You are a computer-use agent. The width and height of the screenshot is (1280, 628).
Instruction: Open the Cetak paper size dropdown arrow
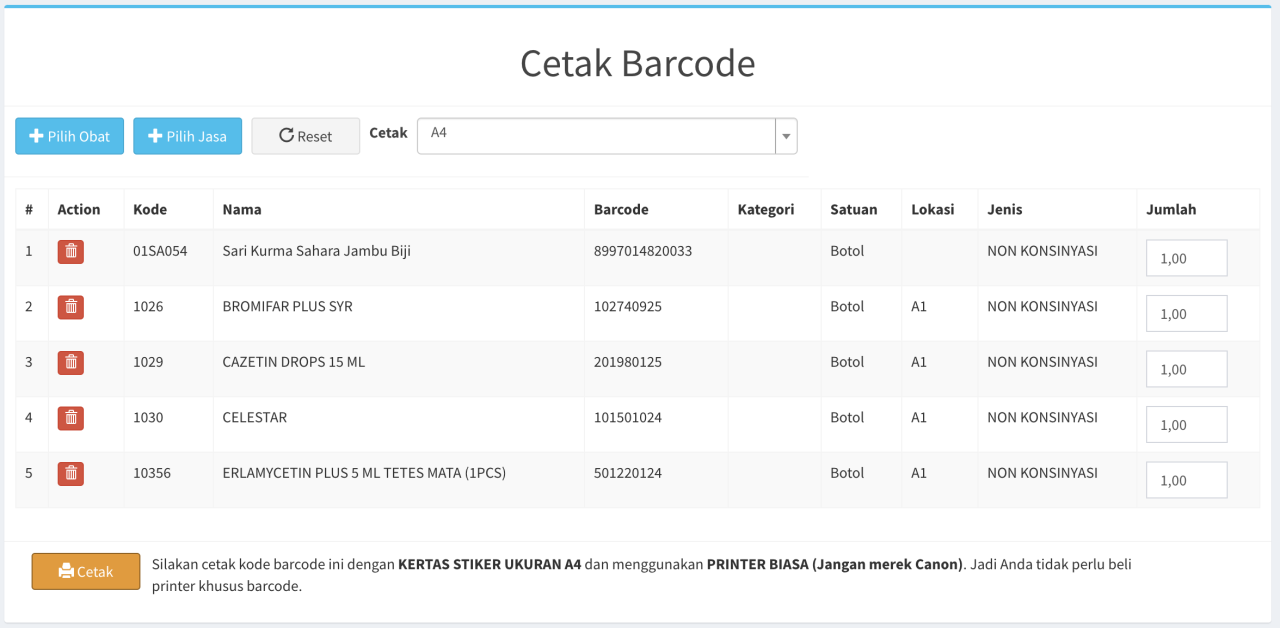786,136
